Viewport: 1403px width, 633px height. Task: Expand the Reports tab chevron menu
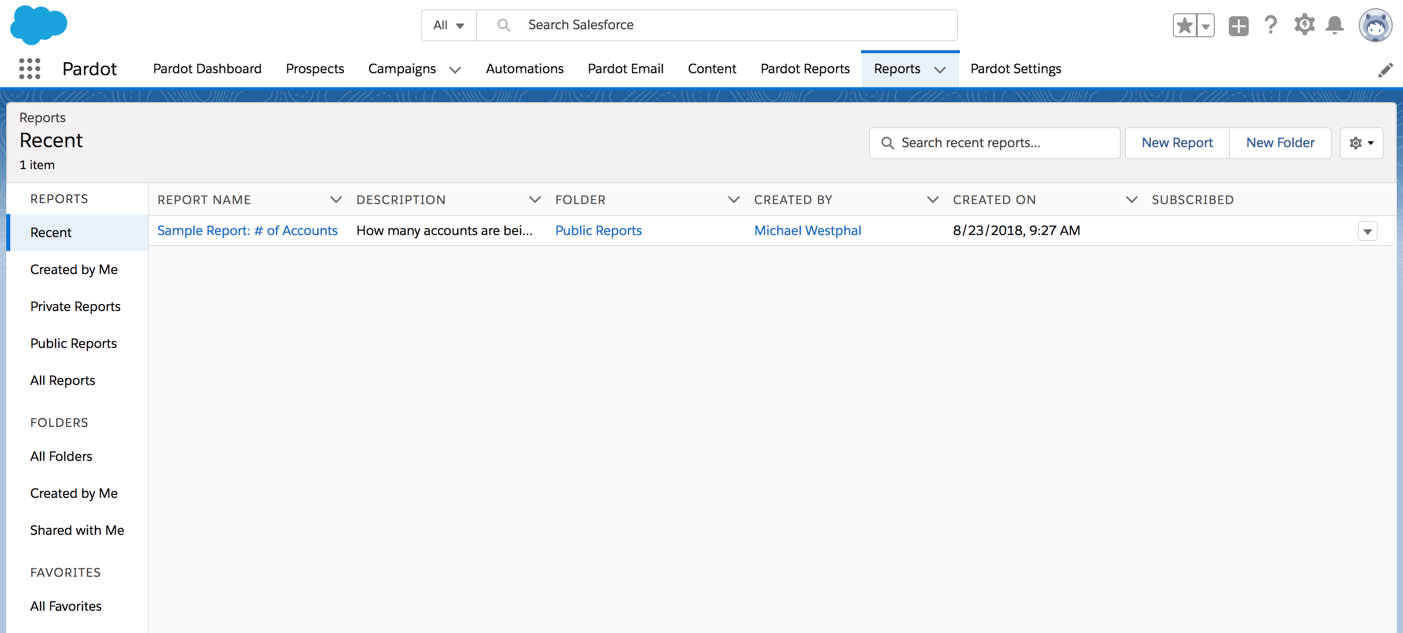tap(940, 69)
